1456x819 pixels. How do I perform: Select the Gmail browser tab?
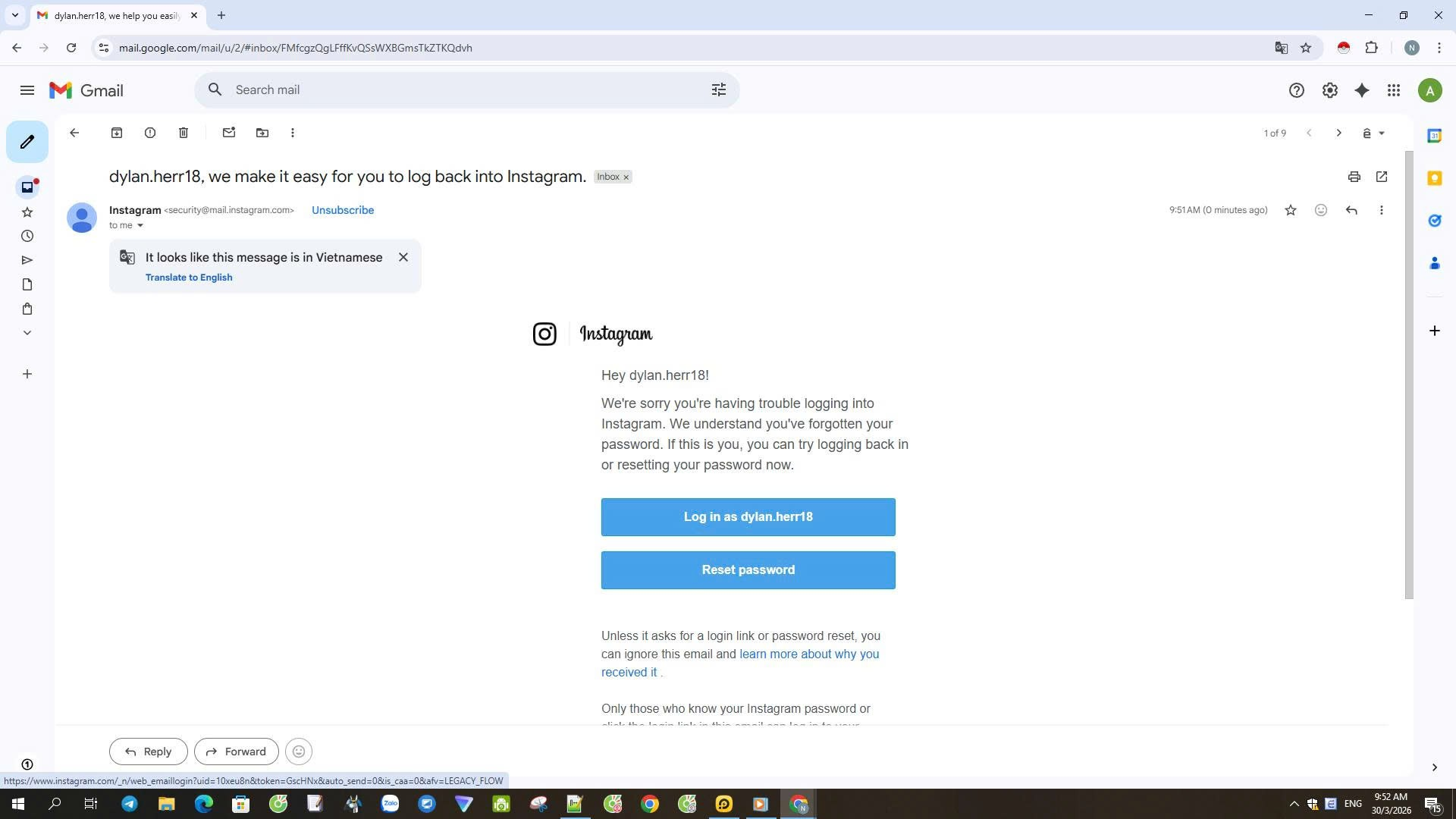(x=117, y=15)
